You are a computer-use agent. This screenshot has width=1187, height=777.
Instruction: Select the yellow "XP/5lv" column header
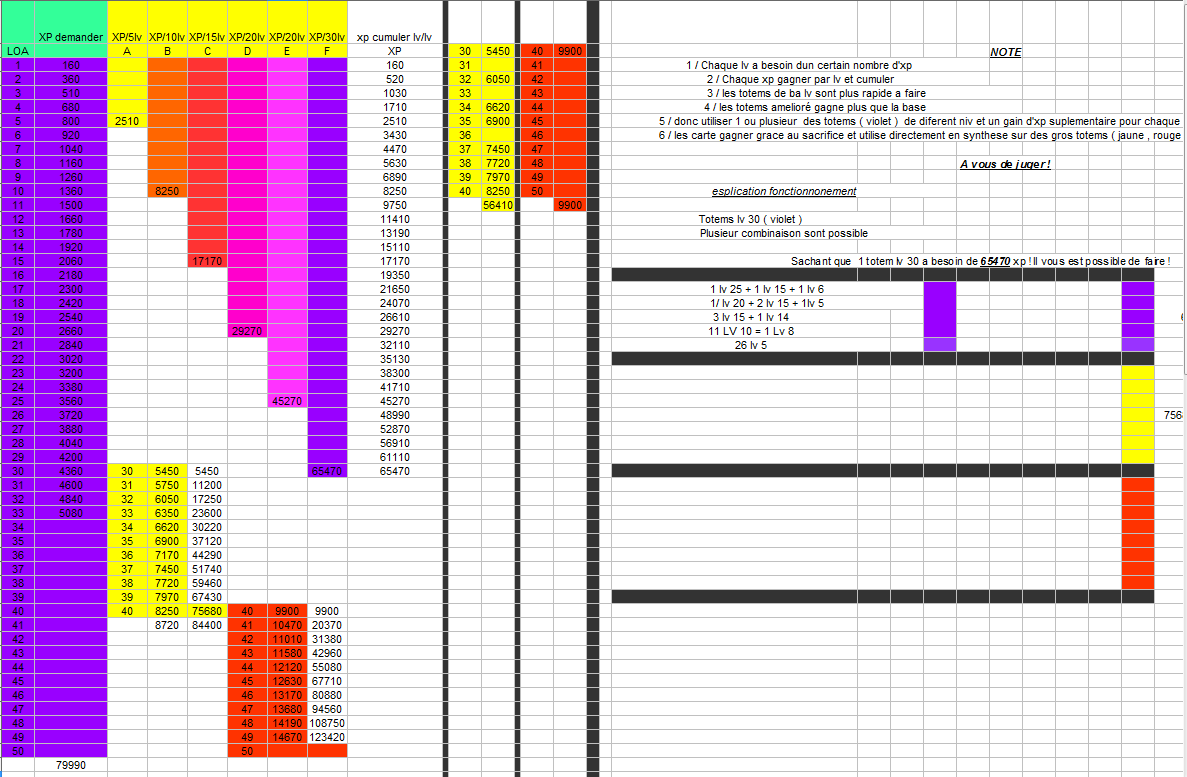point(127,37)
